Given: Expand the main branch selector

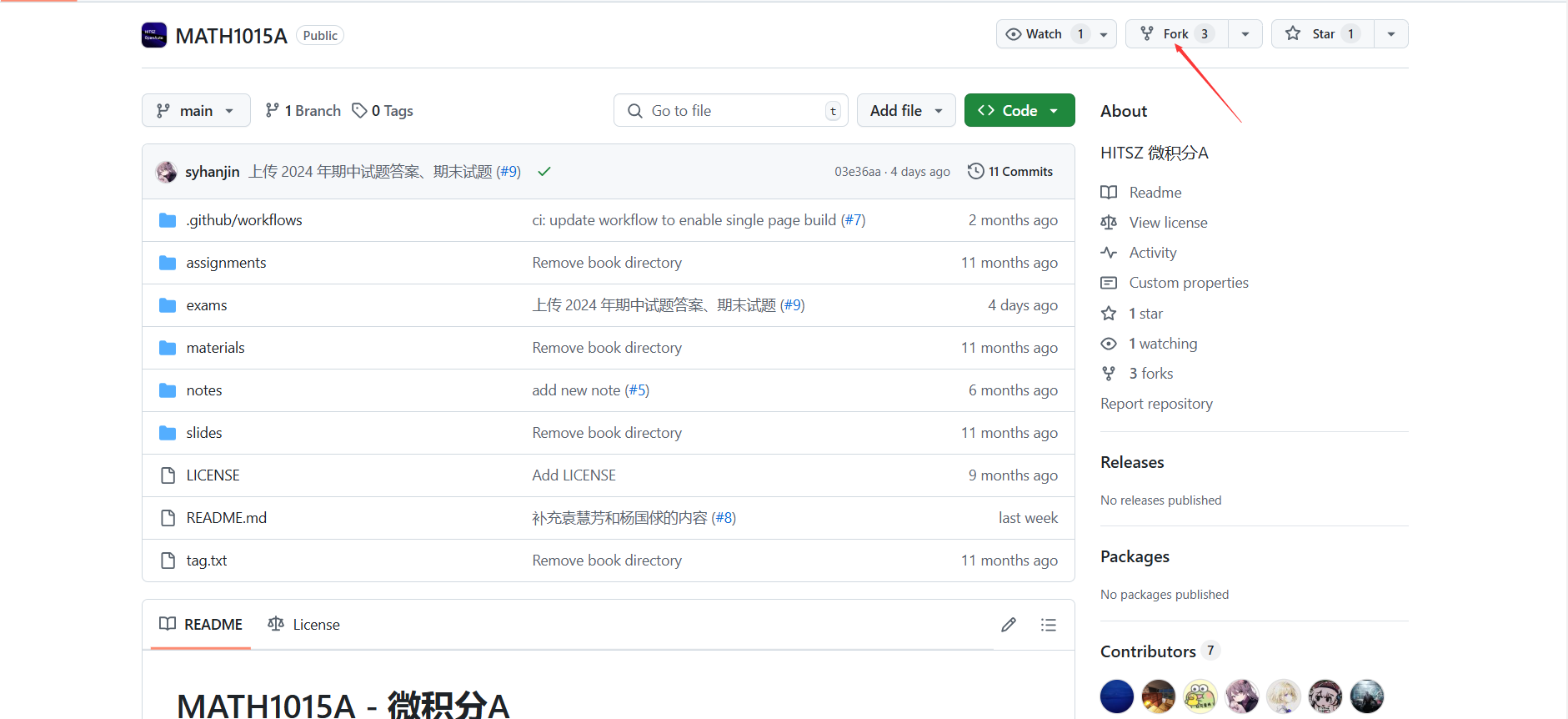Looking at the screenshot, I should pyautogui.click(x=196, y=111).
